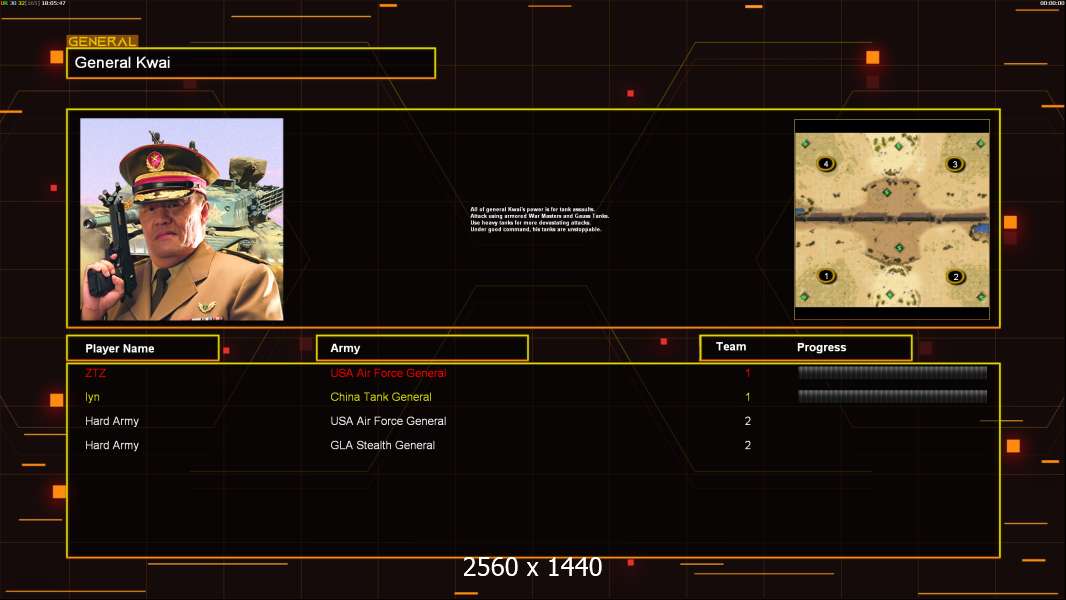
Task: Click the China Tank General army entry
Action: 381,397
